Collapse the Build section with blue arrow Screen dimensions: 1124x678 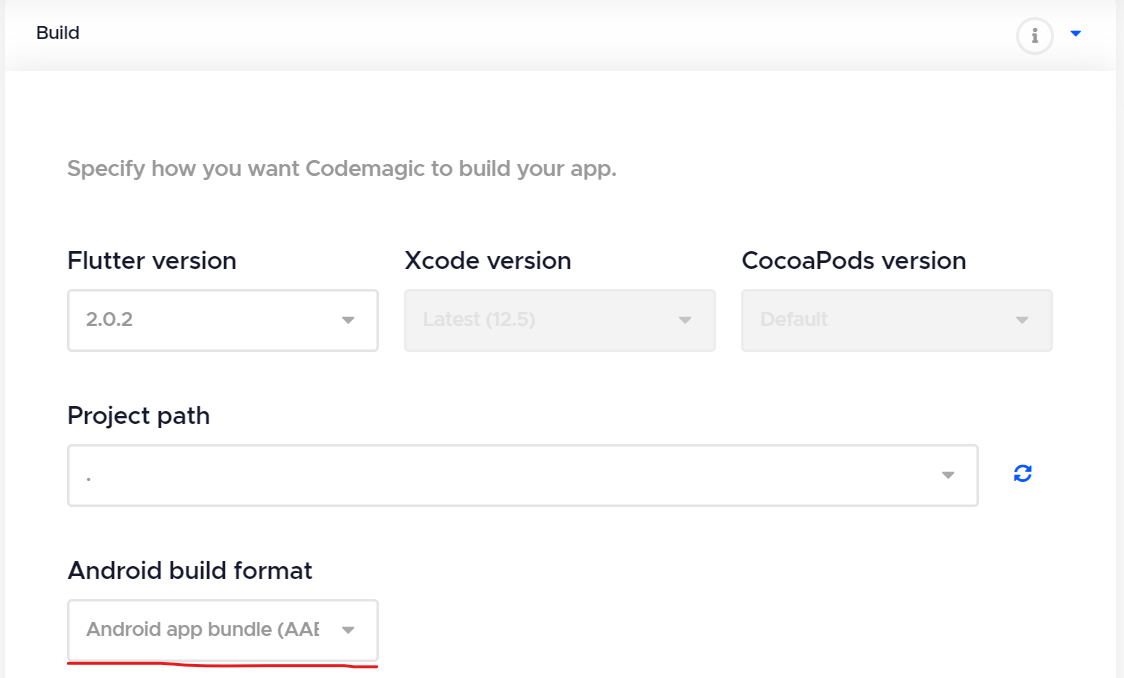(x=1076, y=34)
